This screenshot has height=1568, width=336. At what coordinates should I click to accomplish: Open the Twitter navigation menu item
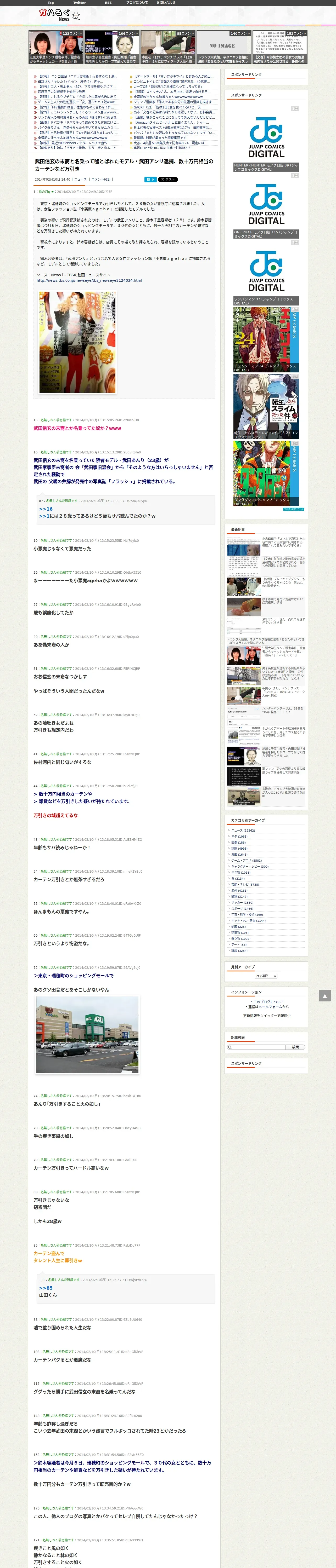pyautogui.click(x=79, y=3)
